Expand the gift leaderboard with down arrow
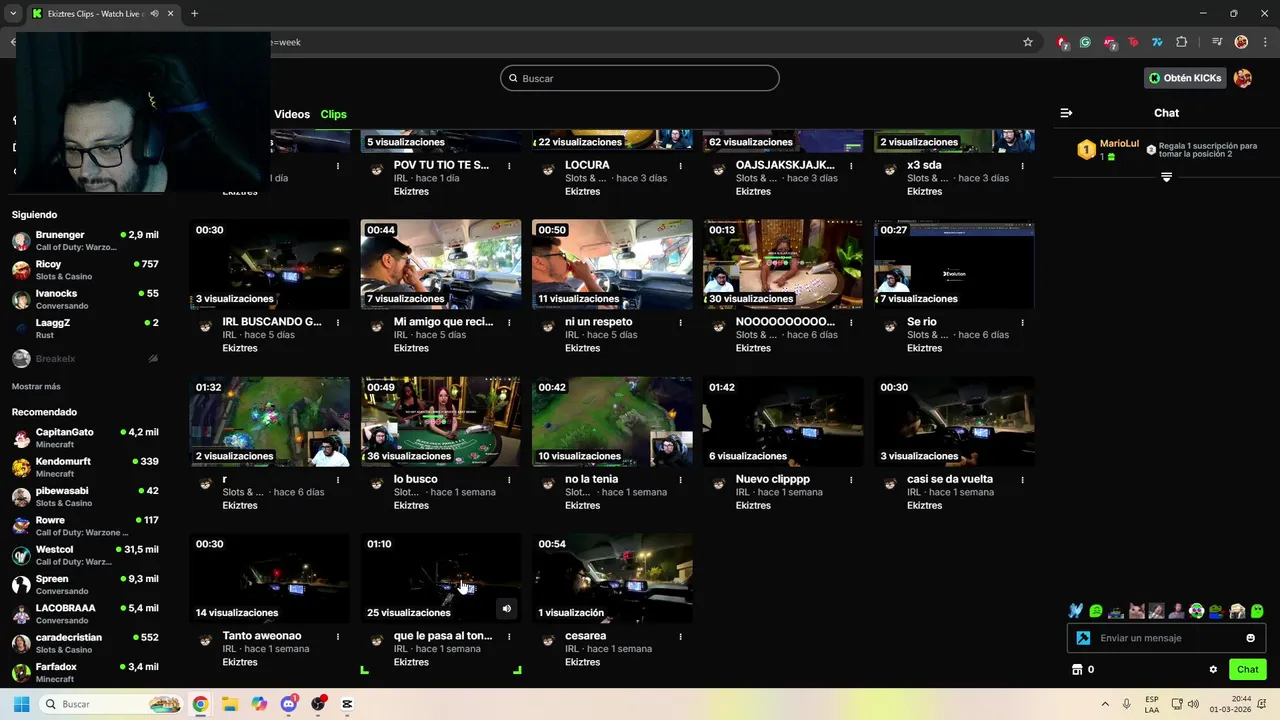 [1166, 177]
